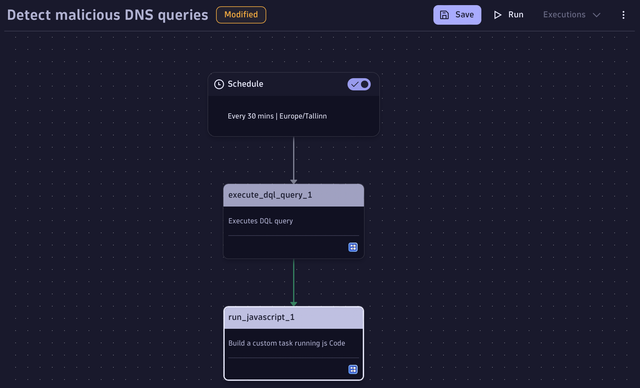Screen dimensions: 640x388
Task: Click the blue action icon in run_javascript_1
Action: pyautogui.click(x=353, y=369)
